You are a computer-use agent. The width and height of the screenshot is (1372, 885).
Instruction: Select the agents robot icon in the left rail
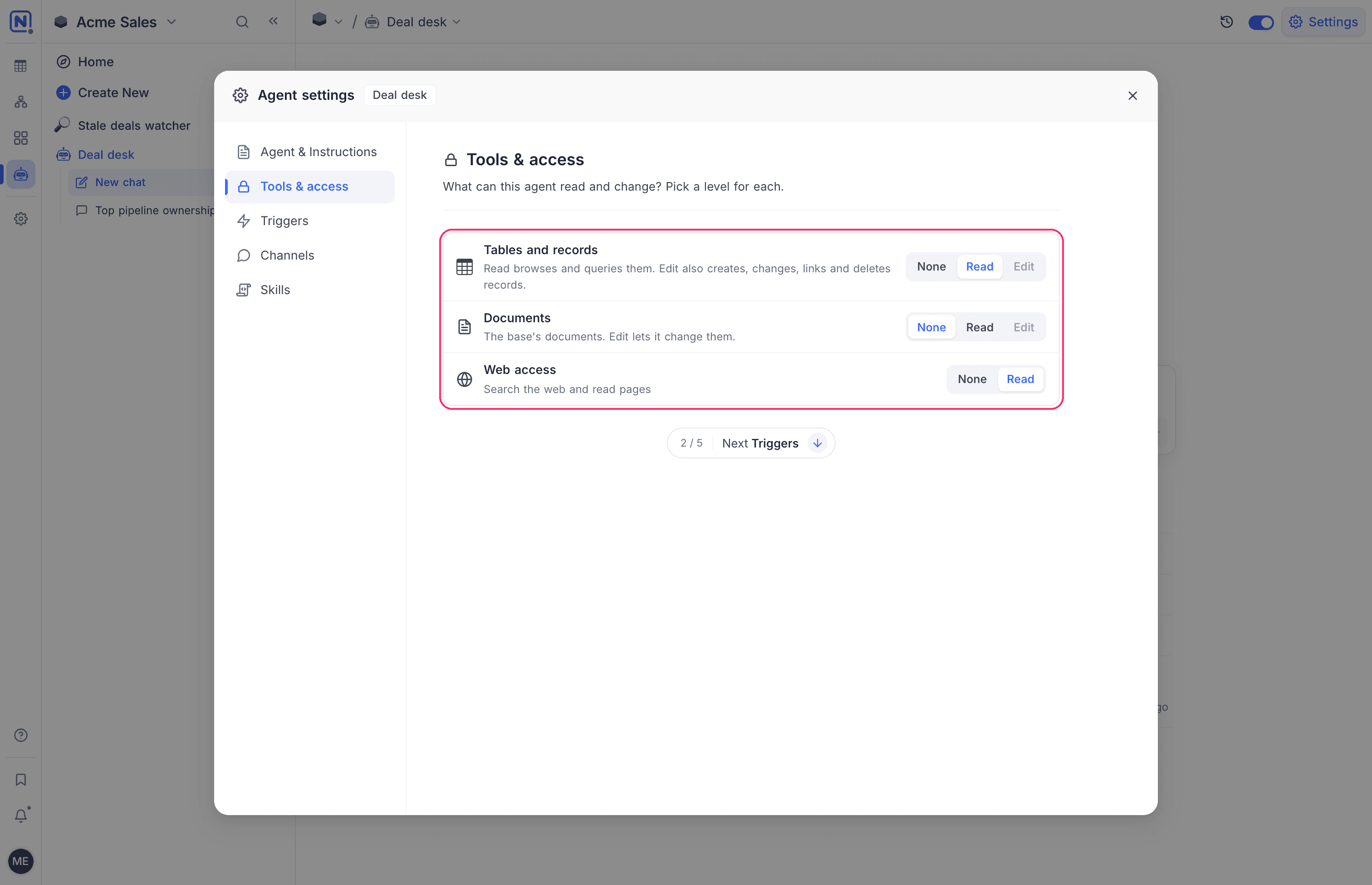pyautogui.click(x=21, y=174)
